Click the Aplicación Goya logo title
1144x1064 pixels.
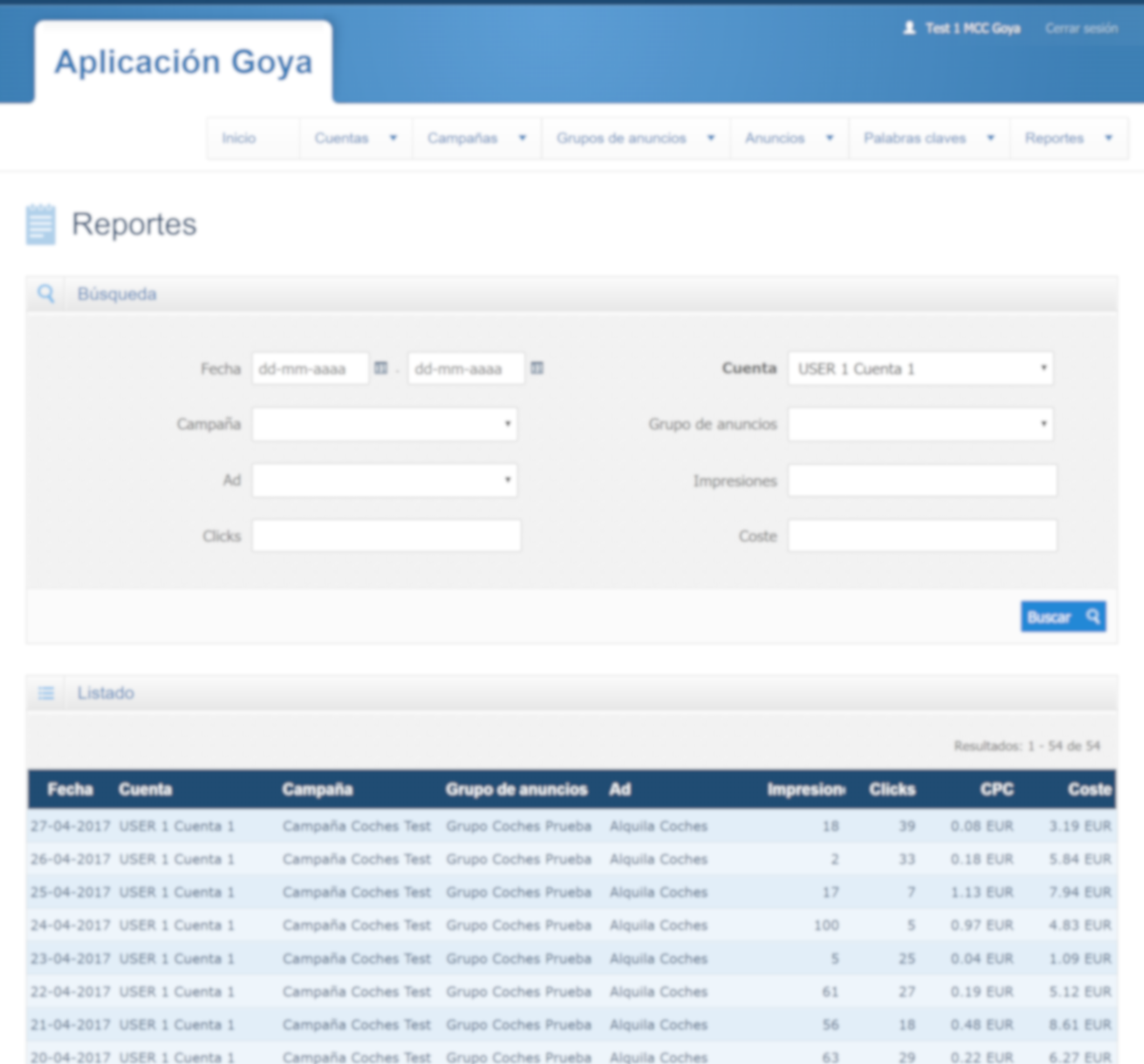(184, 61)
